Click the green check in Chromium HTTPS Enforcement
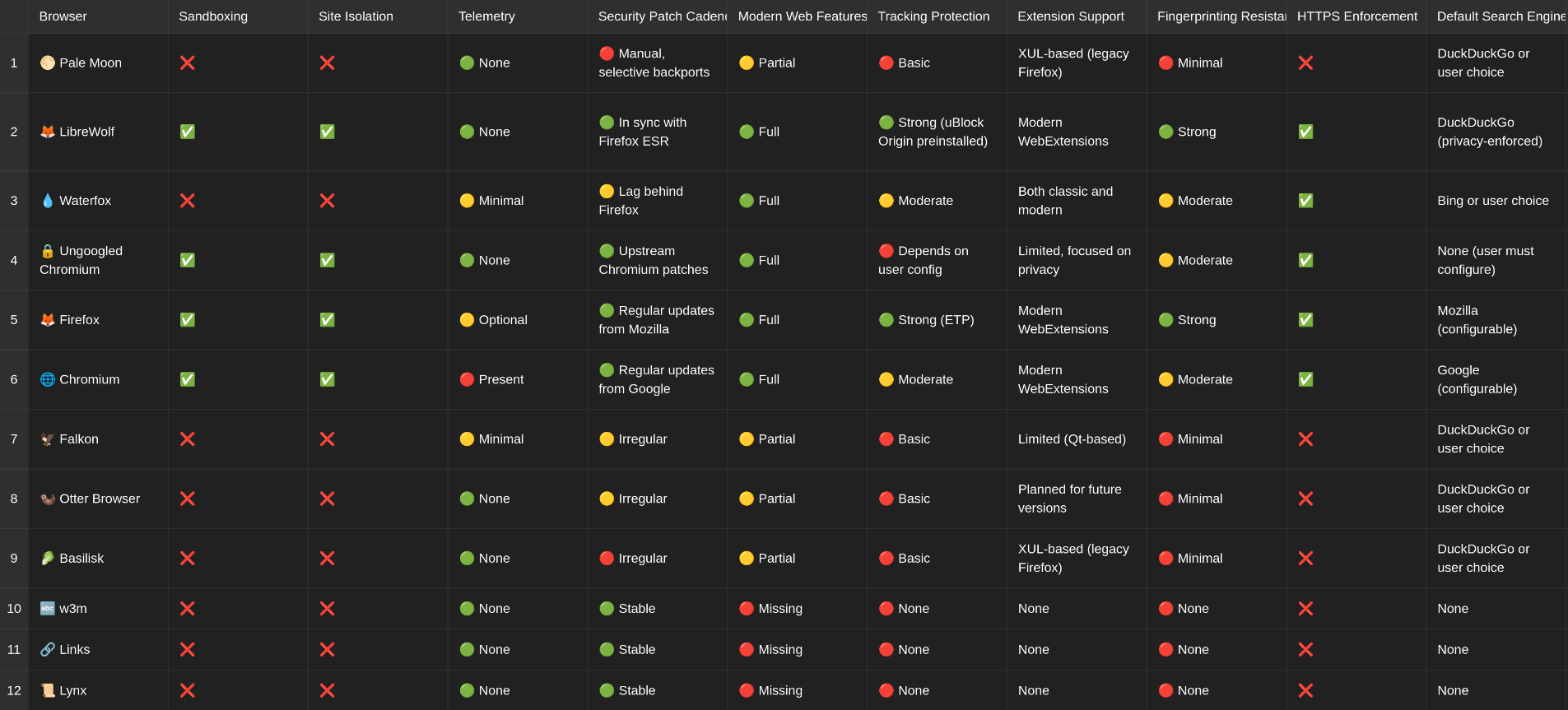 (1305, 379)
